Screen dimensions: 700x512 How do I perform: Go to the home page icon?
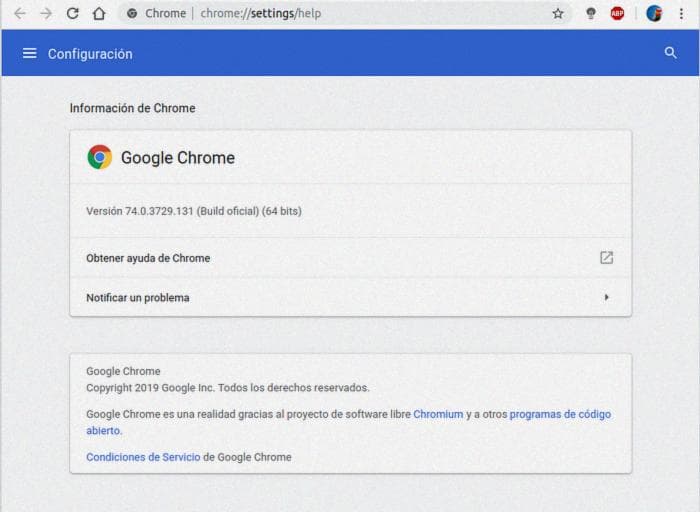(99, 13)
